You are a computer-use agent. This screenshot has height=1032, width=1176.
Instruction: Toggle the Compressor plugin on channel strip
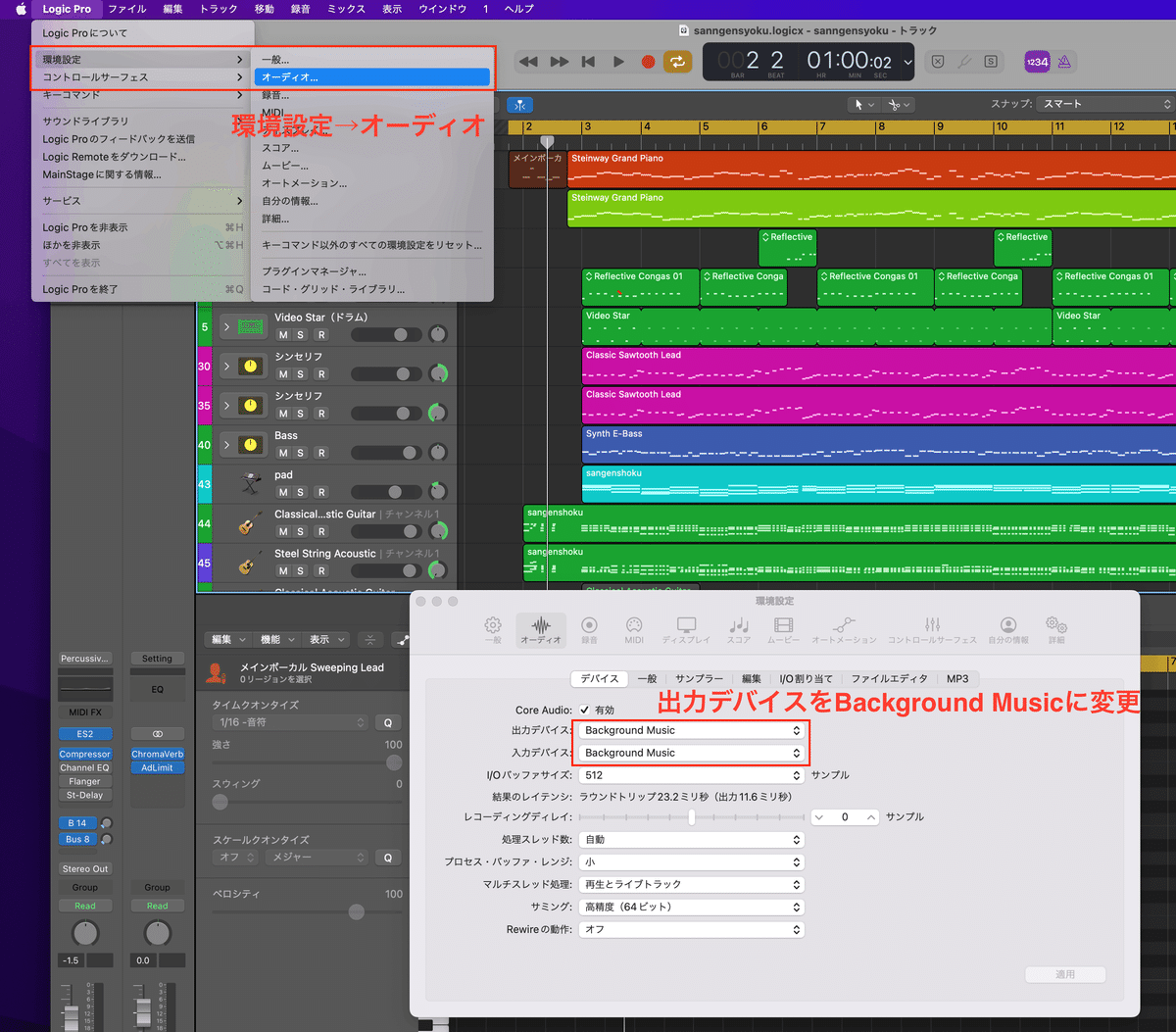tap(85, 755)
